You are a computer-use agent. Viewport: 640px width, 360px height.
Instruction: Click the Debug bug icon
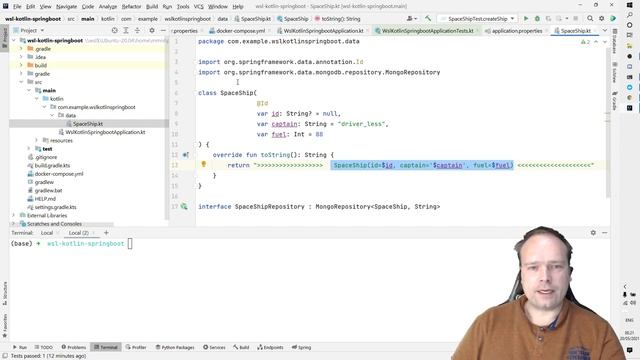coord(537,19)
